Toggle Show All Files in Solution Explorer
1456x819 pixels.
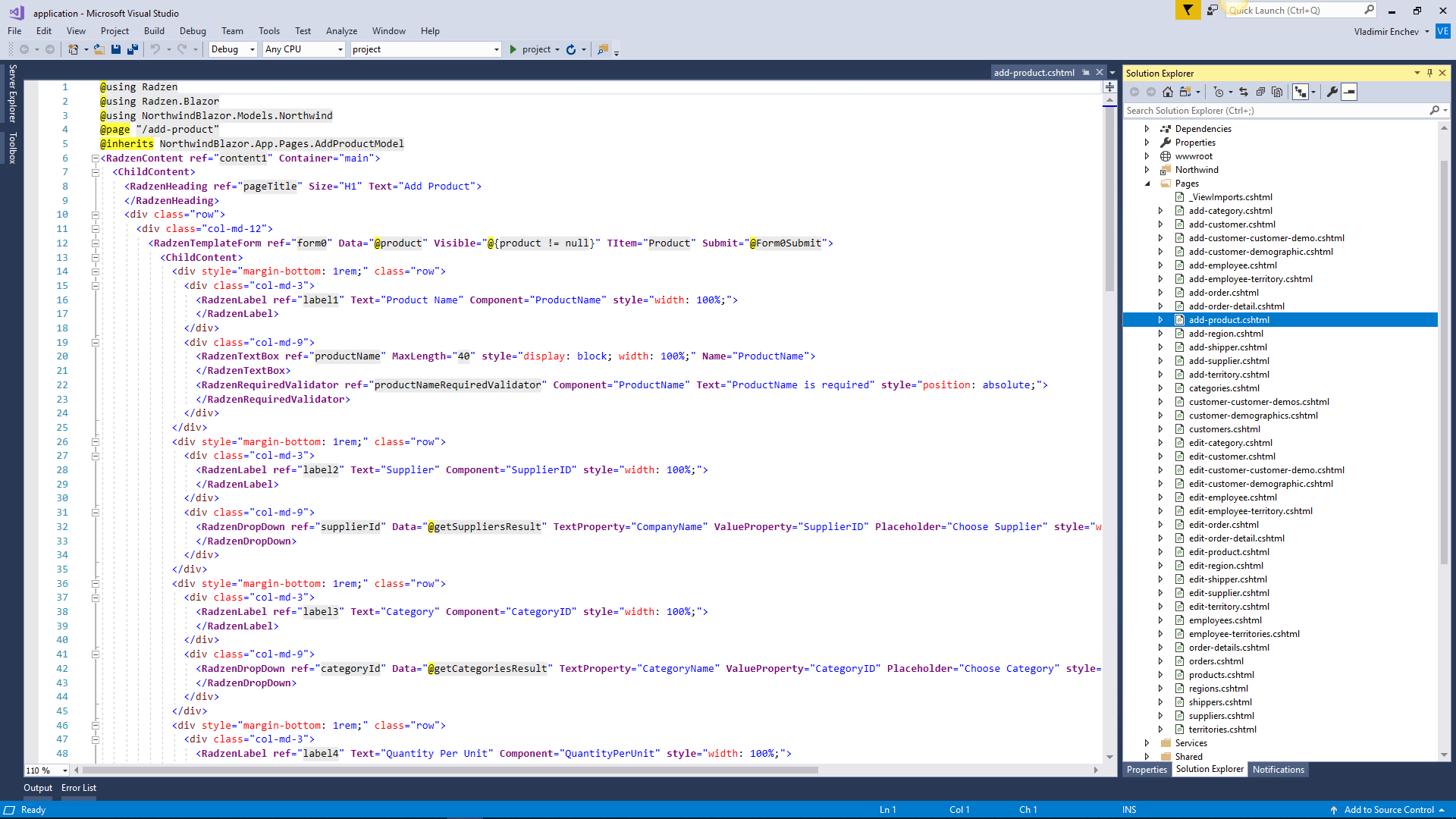pyautogui.click(x=1277, y=92)
